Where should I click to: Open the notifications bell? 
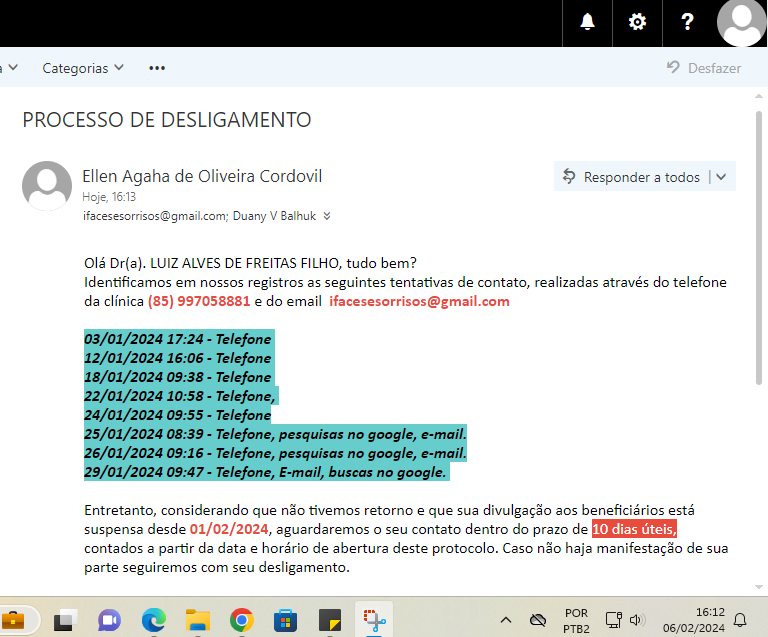pyautogui.click(x=588, y=22)
